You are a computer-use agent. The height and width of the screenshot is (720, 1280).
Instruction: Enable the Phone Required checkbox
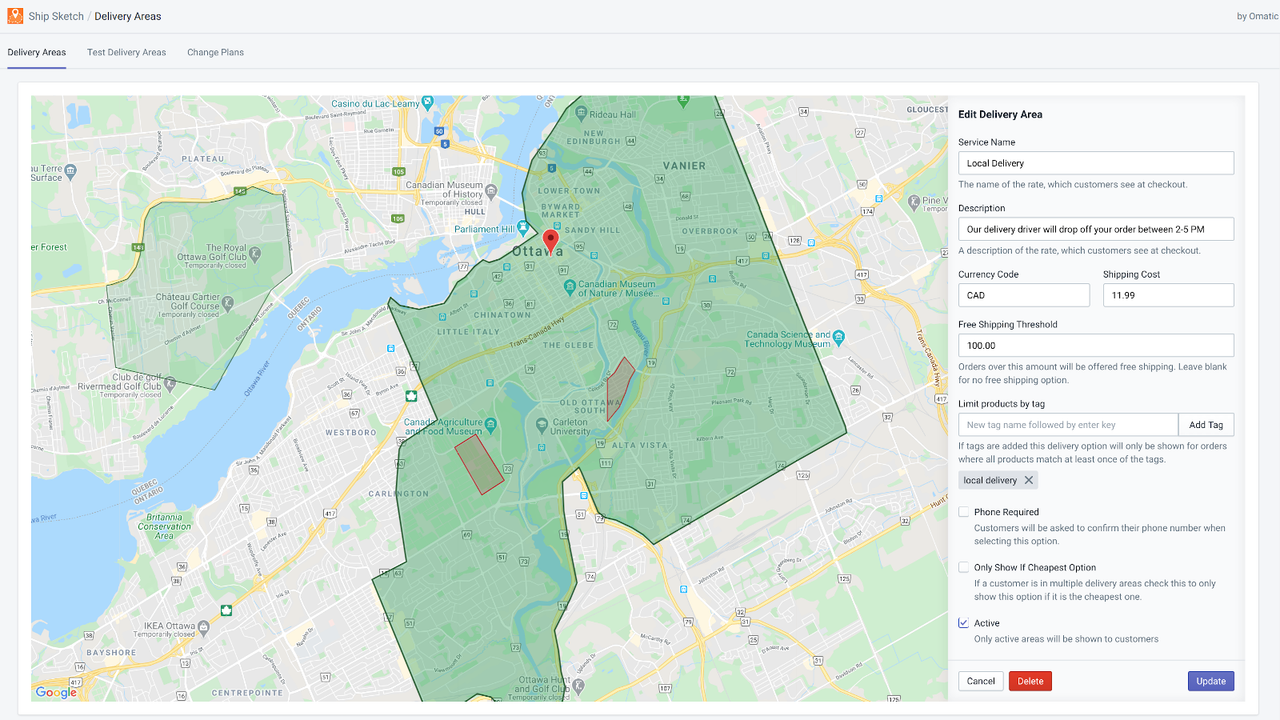[x=964, y=512]
